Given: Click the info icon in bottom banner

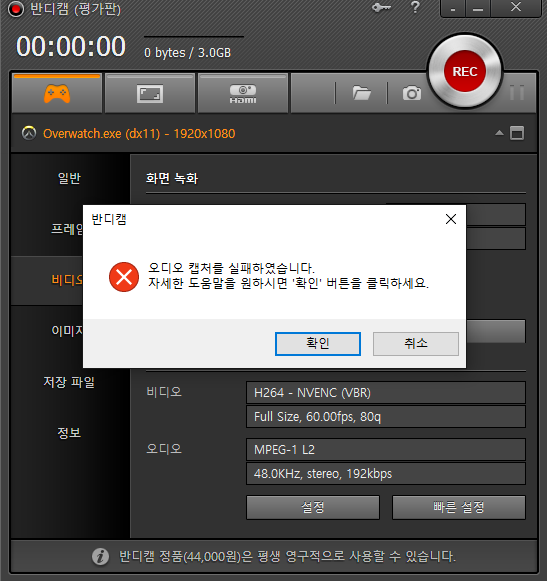Looking at the screenshot, I should pos(100,556).
